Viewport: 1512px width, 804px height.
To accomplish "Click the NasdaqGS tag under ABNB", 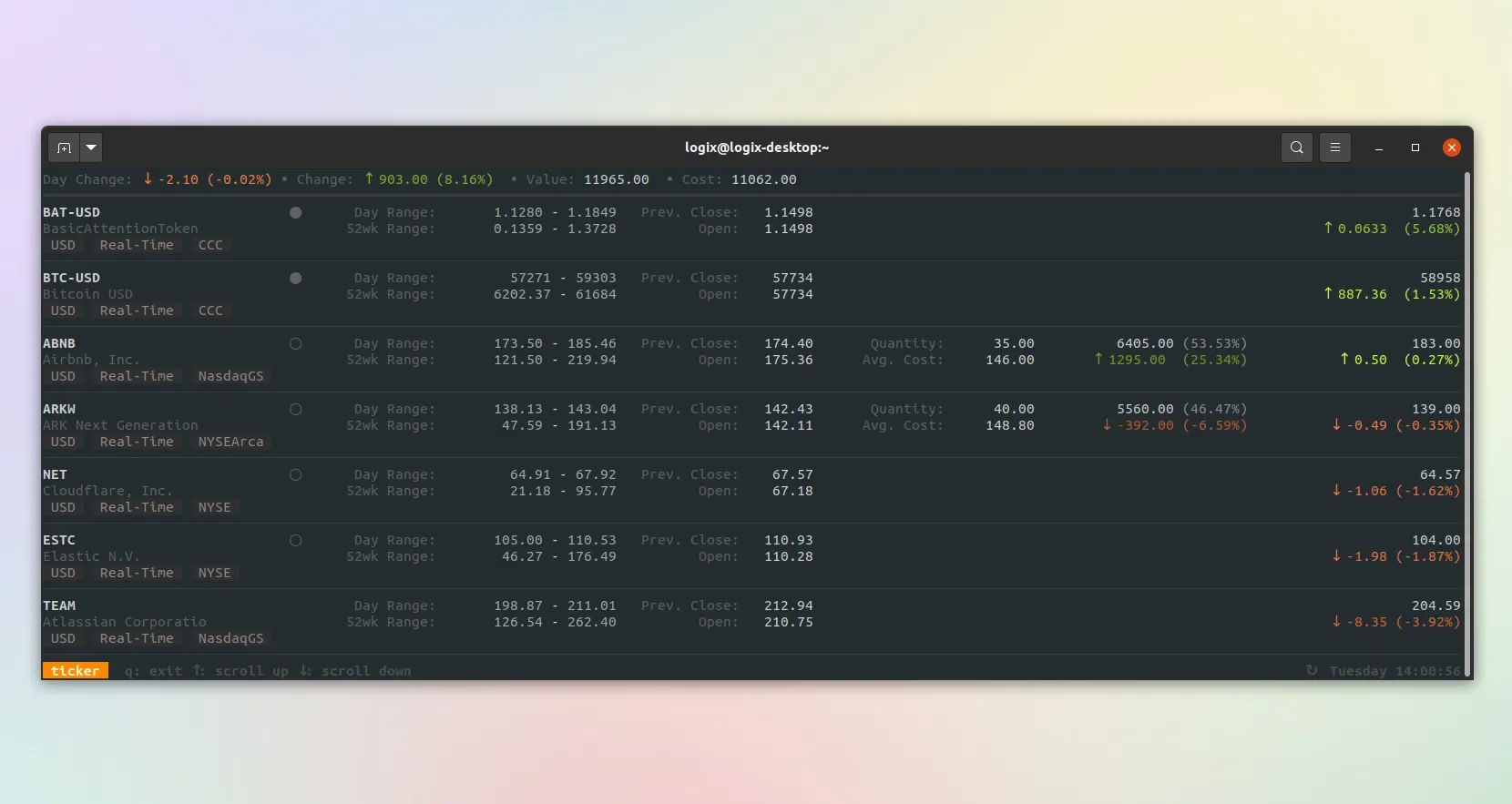I will click(231, 377).
